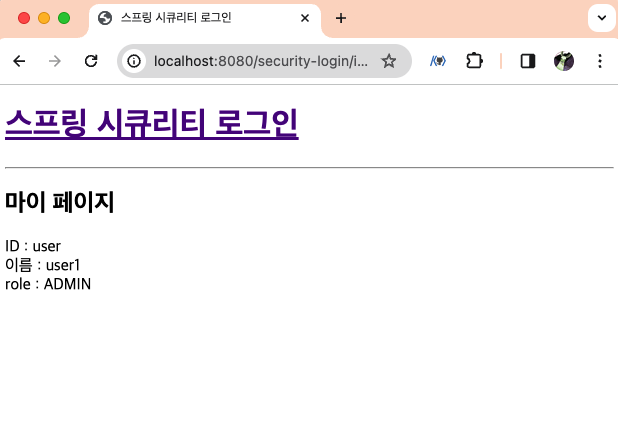Click the forward navigation arrow
Viewport: 618px width, 444px height.
tap(55, 61)
